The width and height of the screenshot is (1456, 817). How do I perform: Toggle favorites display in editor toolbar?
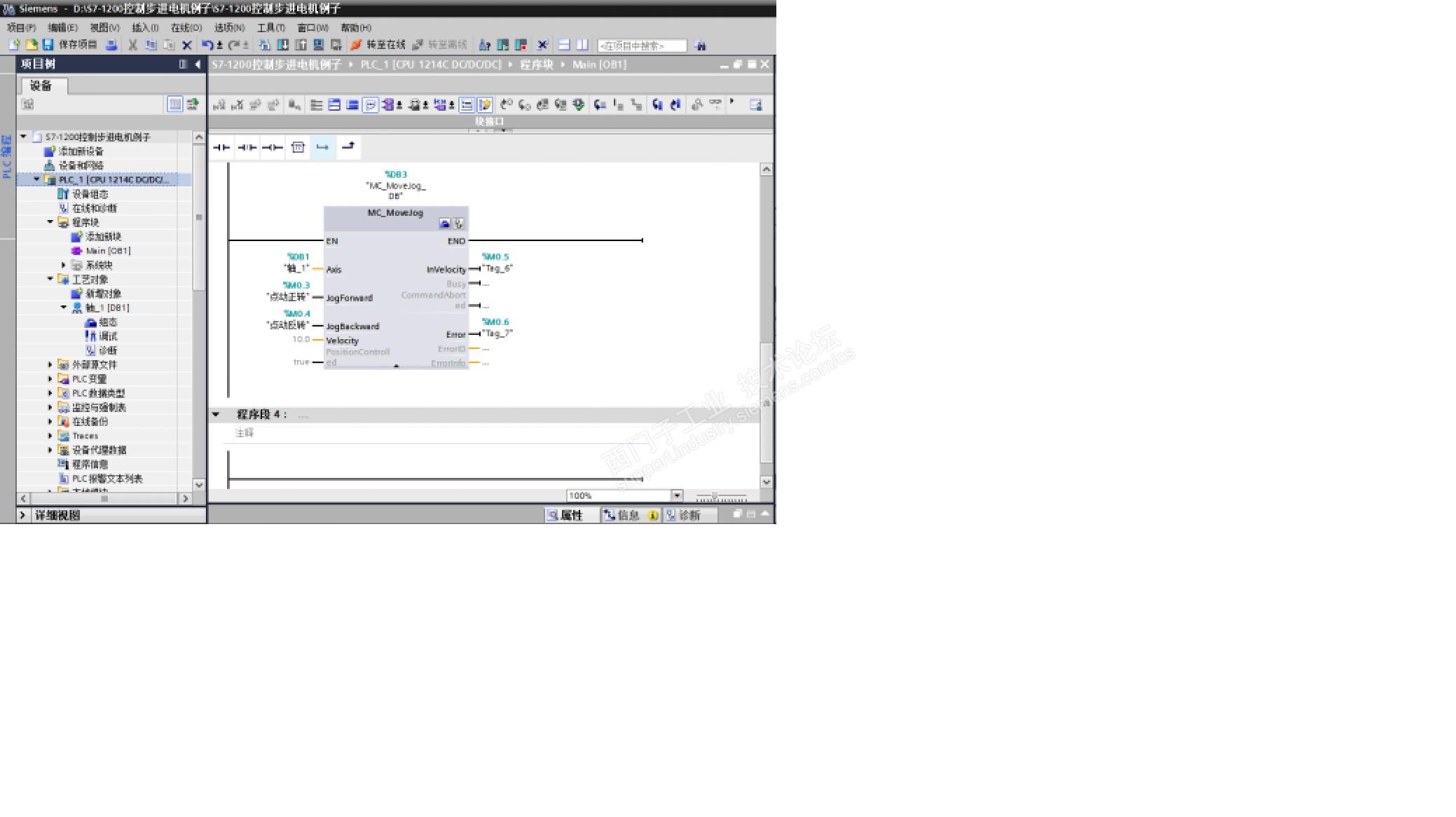(484, 105)
